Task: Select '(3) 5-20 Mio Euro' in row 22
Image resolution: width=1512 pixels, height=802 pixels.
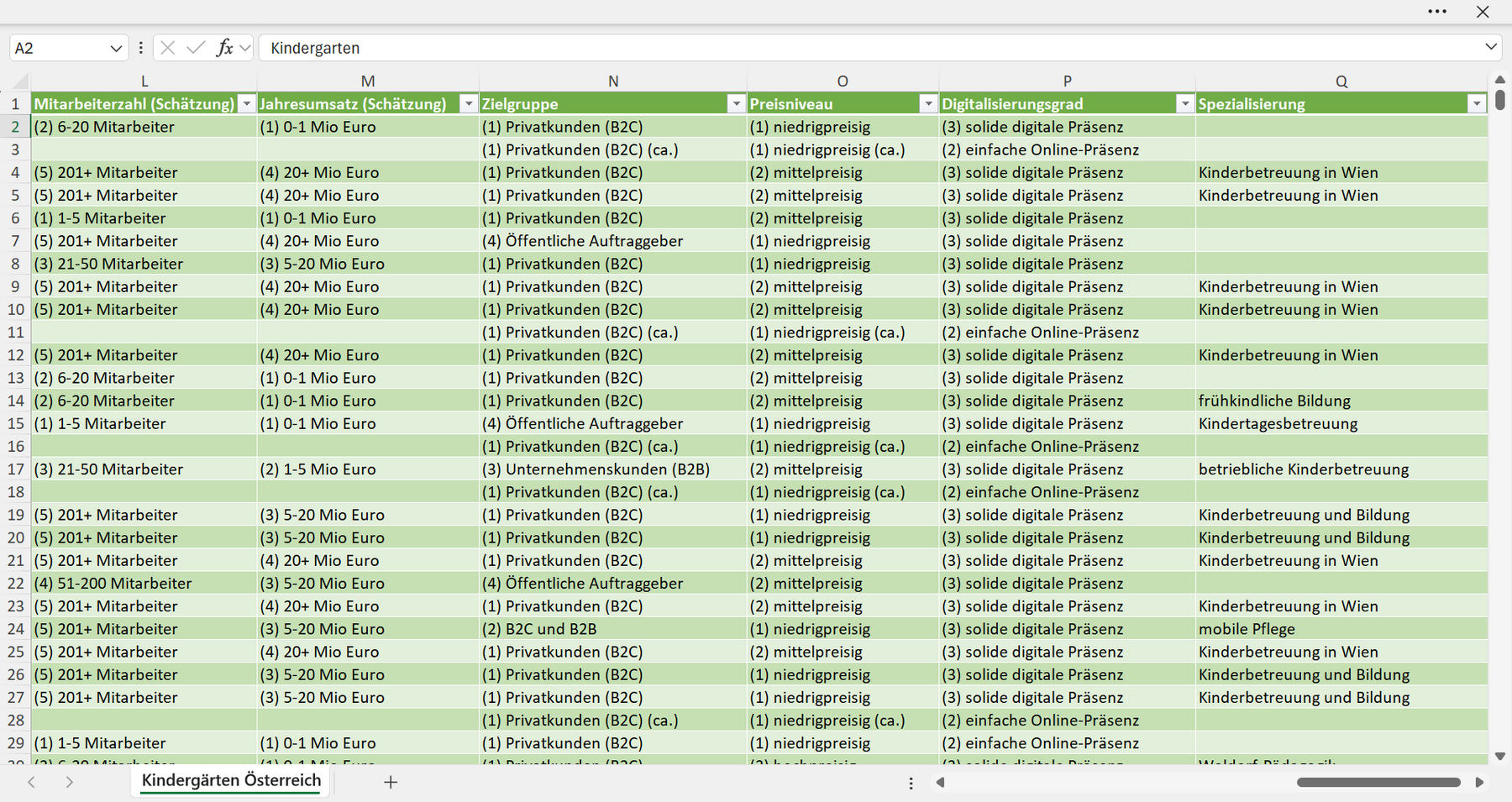Action: tap(368, 584)
